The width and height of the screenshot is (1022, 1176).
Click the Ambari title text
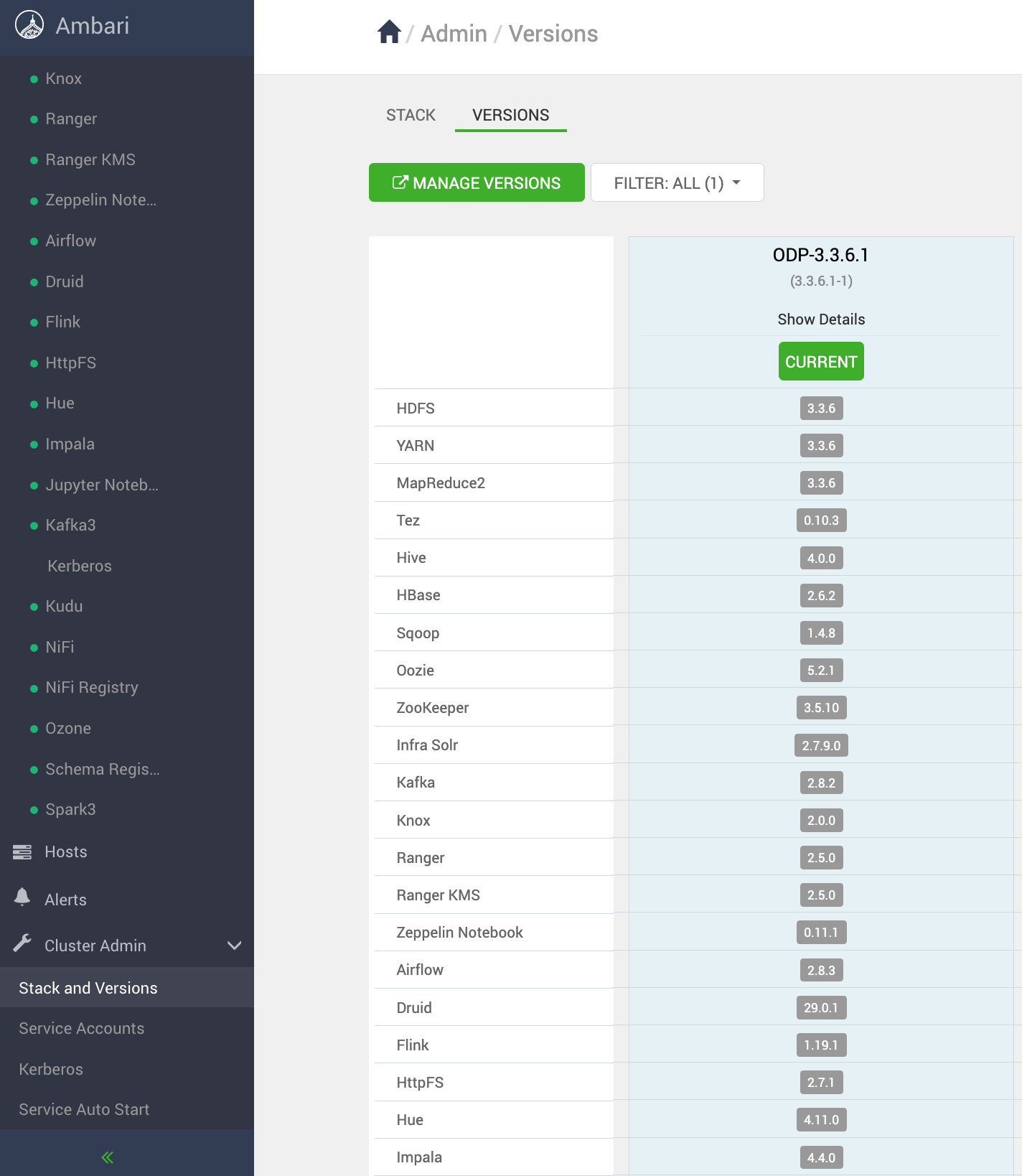tap(93, 26)
